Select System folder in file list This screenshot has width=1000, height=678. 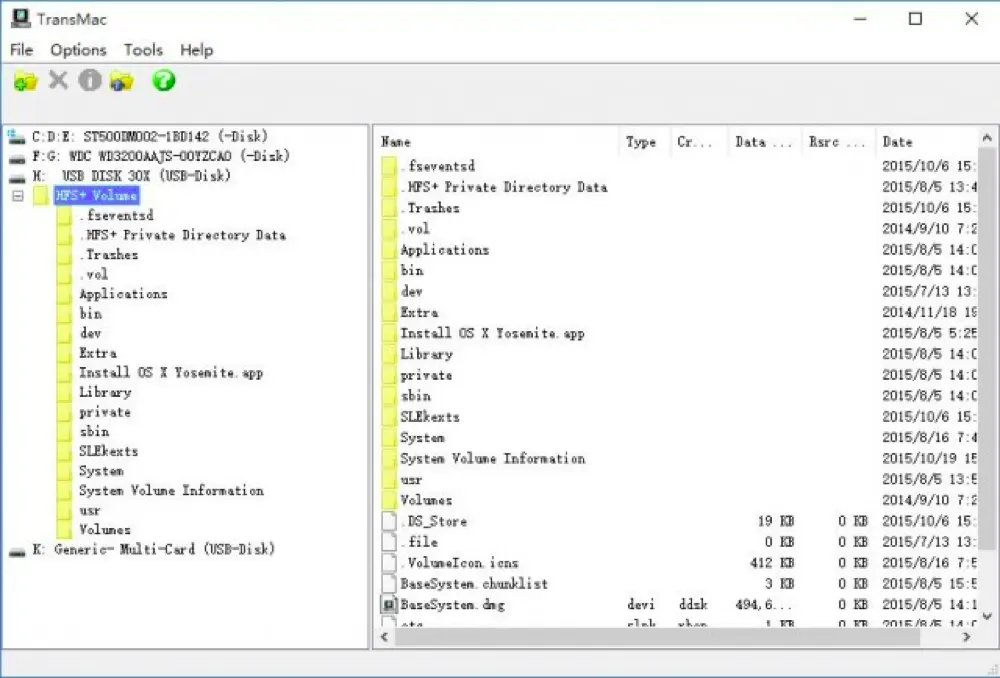click(x=422, y=438)
